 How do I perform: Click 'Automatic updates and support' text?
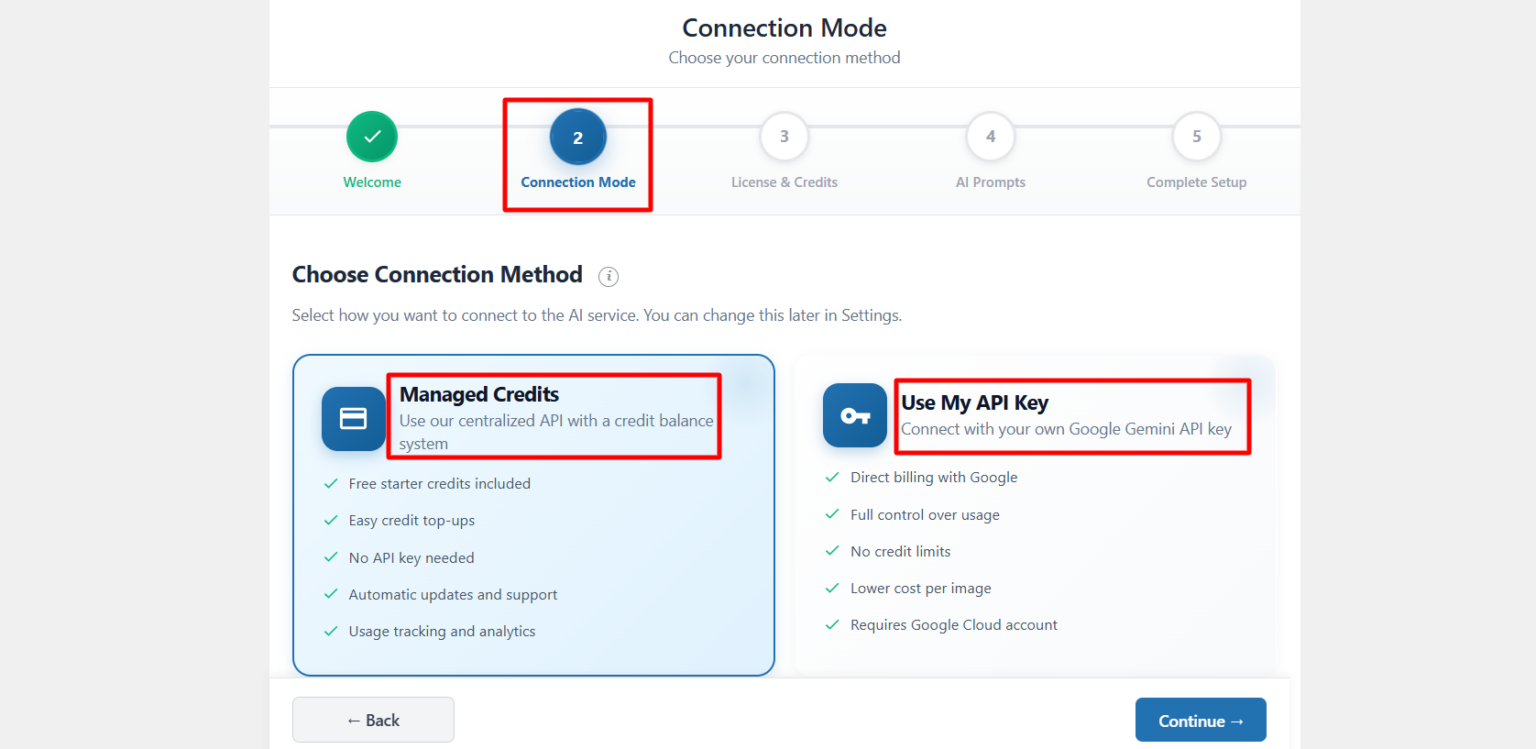(453, 595)
